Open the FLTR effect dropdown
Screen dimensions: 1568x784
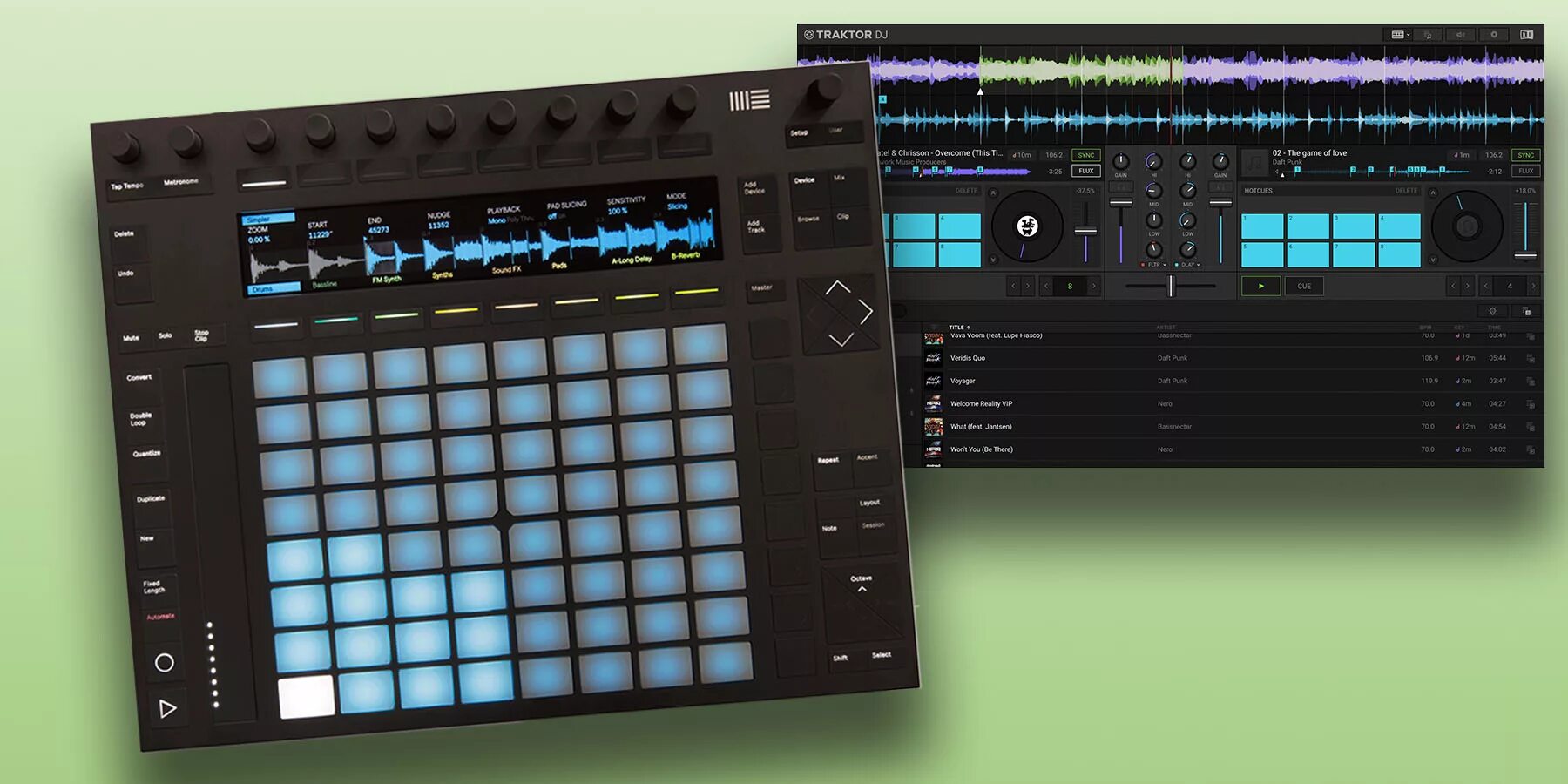[x=1165, y=265]
